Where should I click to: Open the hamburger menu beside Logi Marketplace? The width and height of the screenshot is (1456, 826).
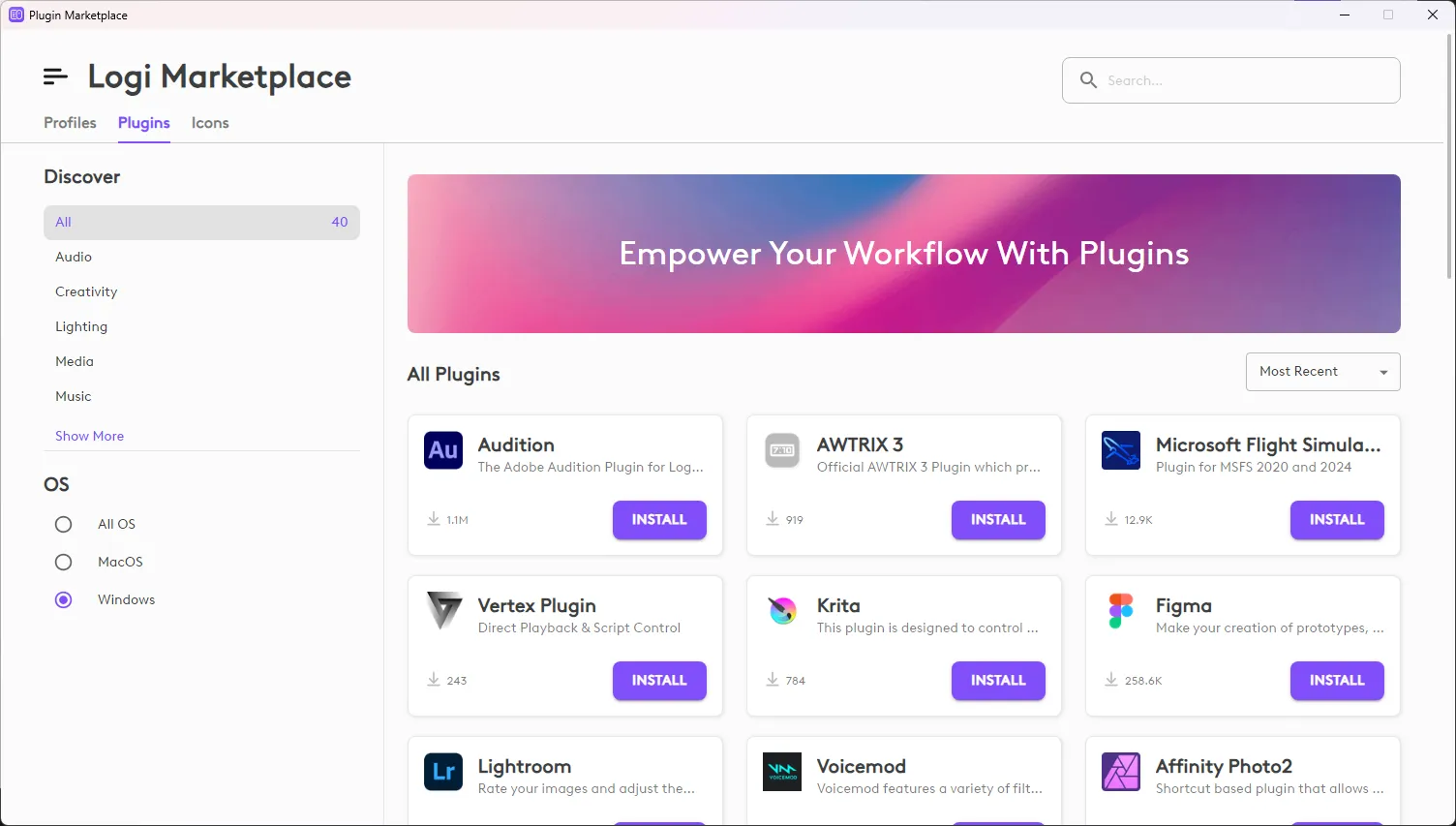point(55,76)
